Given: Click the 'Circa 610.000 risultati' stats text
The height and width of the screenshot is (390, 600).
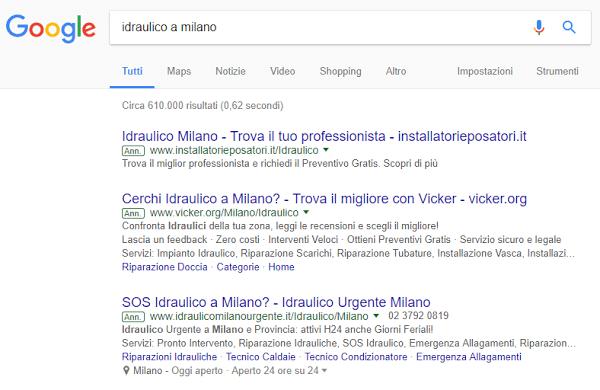Looking at the screenshot, I should [x=202, y=106].
